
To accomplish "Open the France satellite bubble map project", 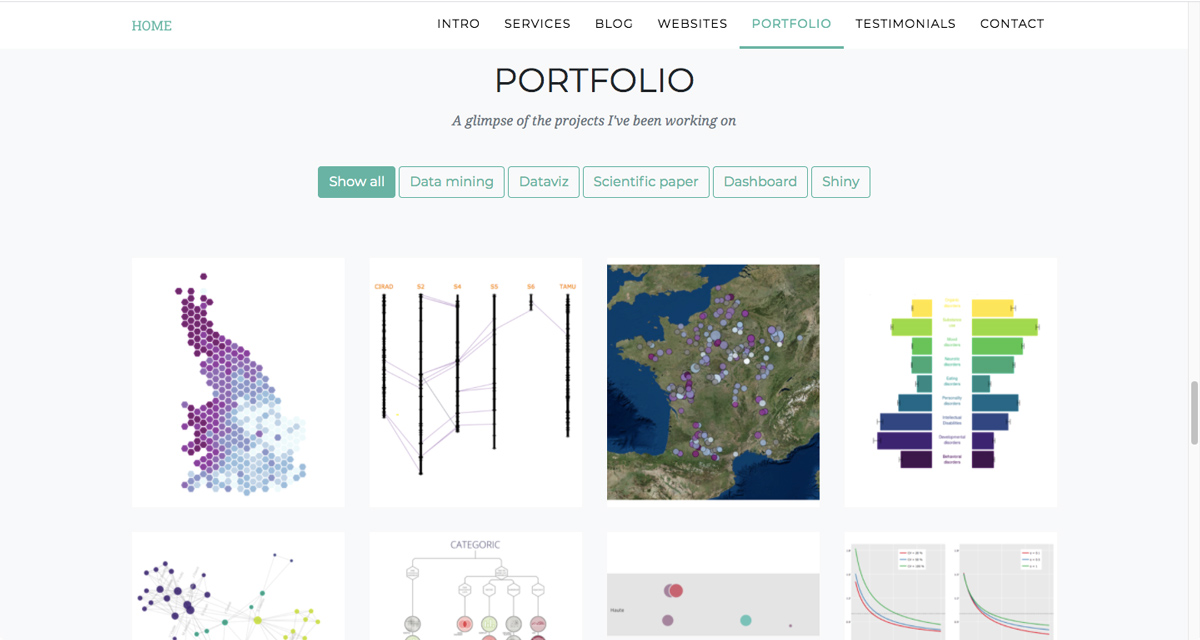I will click(x=712, y=381).
